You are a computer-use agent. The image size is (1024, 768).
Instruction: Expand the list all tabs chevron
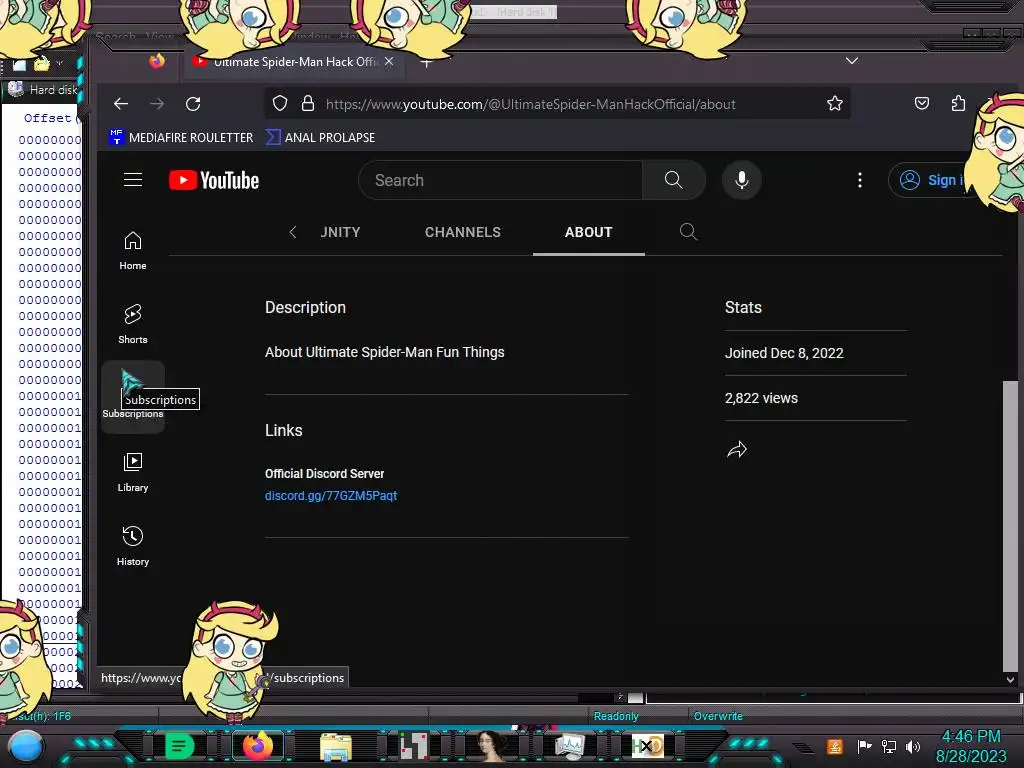pos(852,61)
